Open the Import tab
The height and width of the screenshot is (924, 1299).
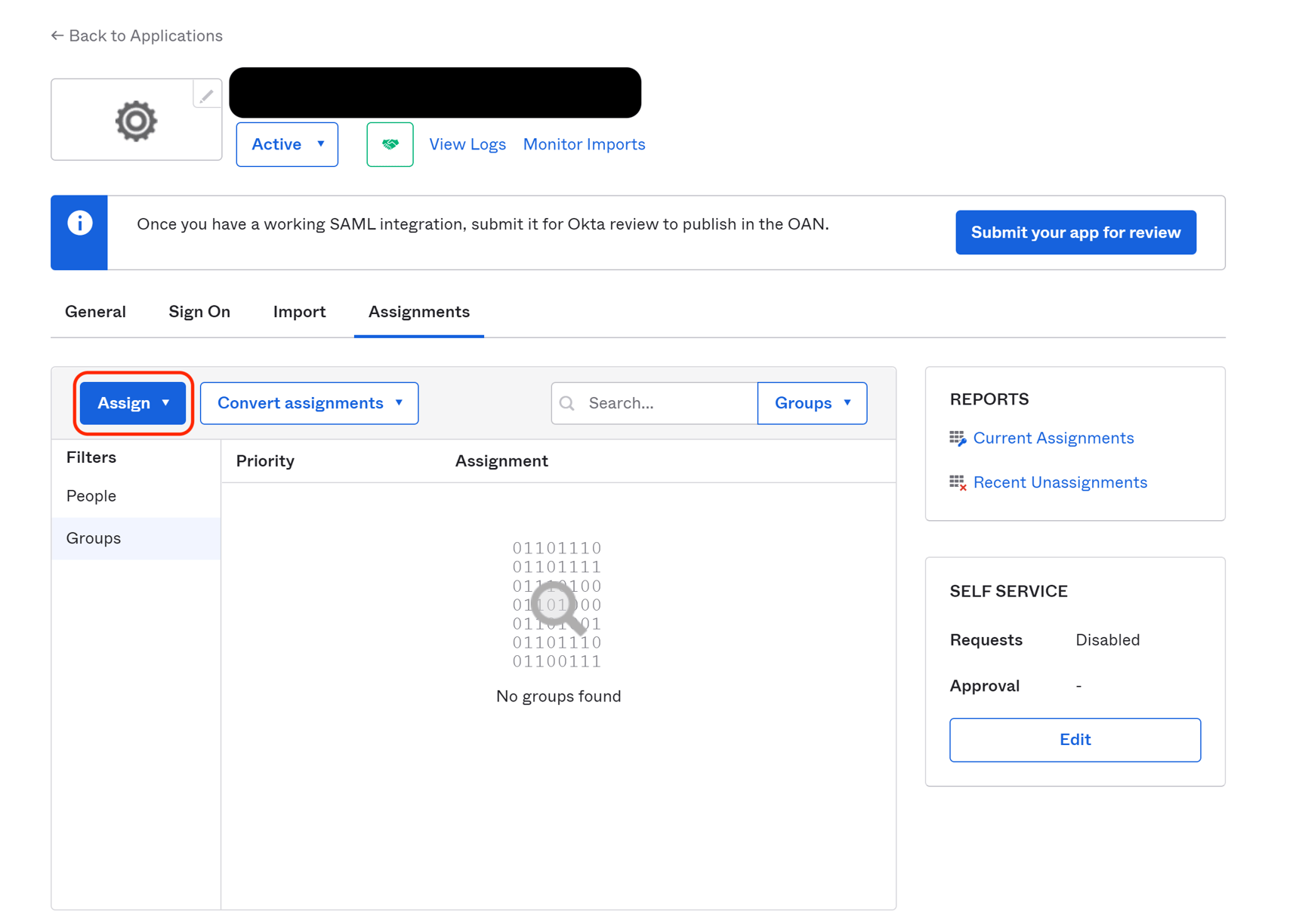tap(299, 312)
